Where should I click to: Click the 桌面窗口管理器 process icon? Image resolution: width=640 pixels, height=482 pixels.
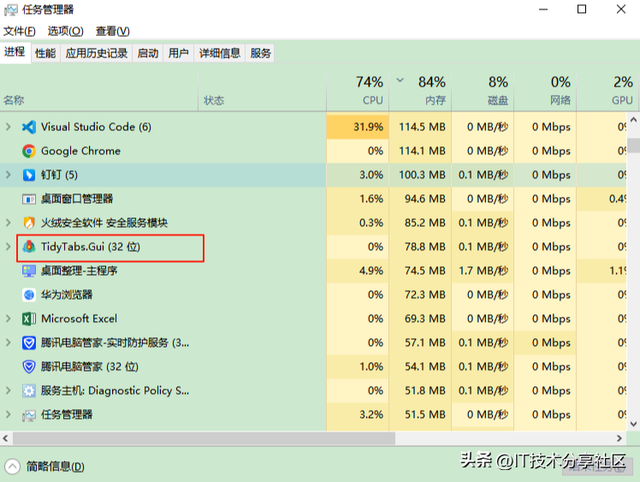click(29, 199)
